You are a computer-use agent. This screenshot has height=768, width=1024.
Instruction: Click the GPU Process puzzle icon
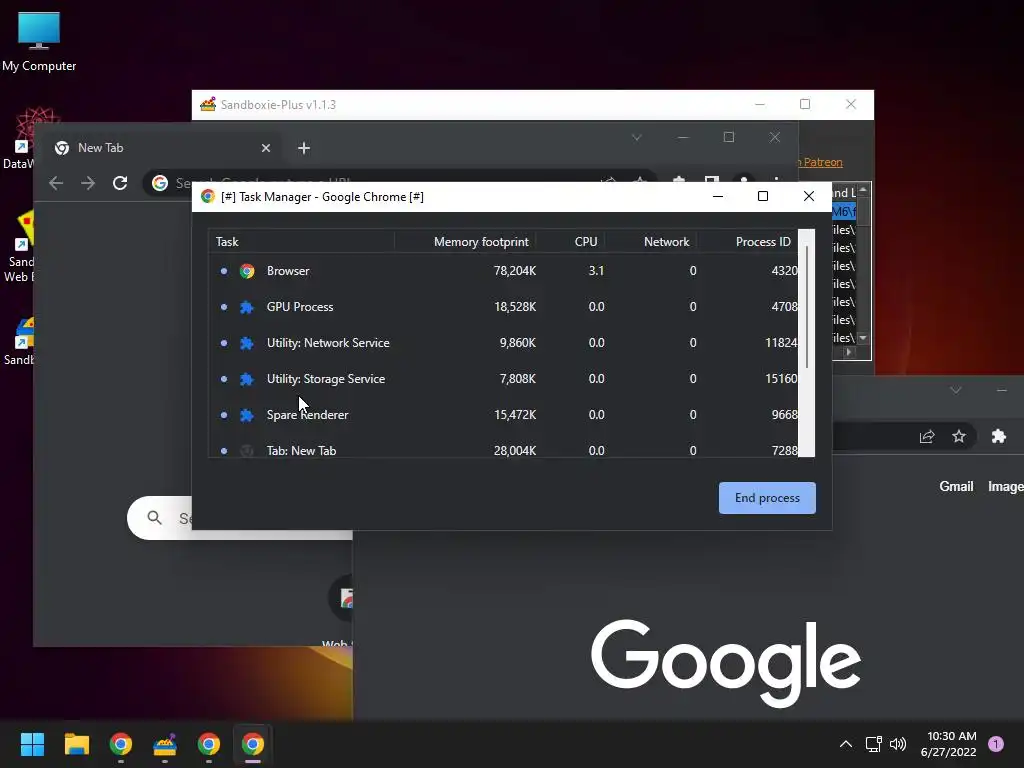pyautogui.click(x=247, y=307)
